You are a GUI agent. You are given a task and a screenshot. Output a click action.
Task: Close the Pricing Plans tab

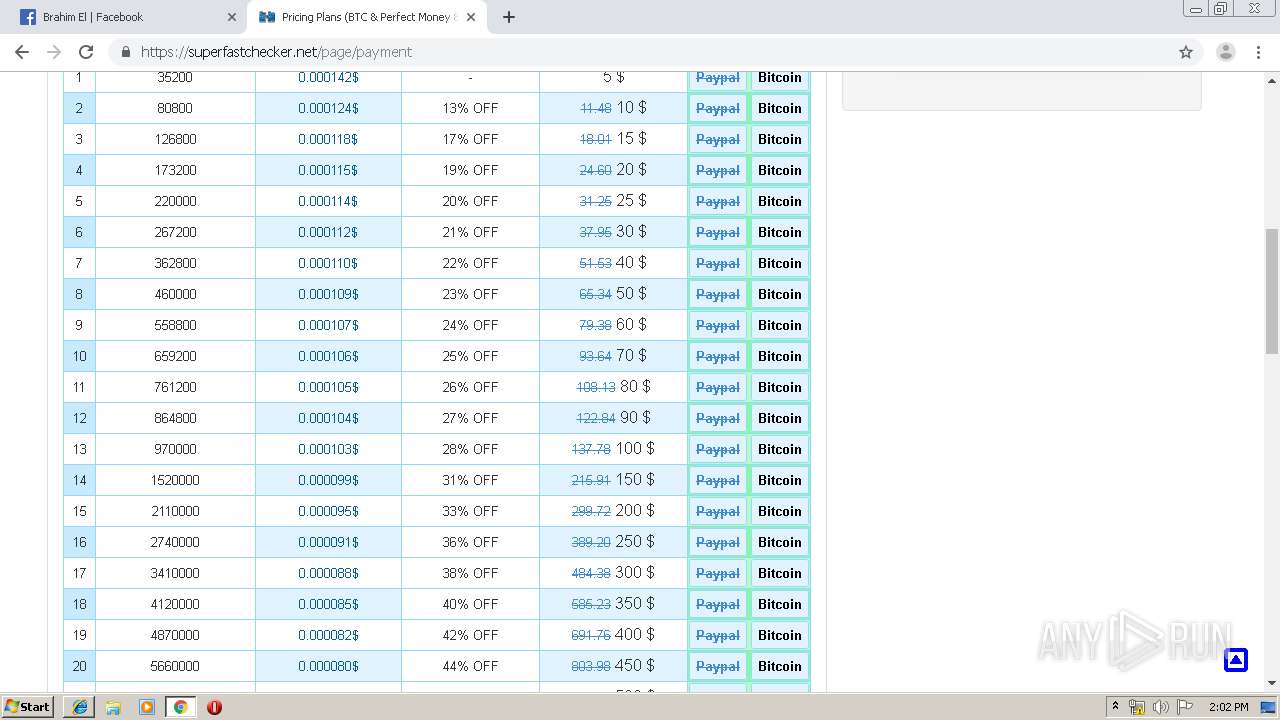(x=471, y=17)
